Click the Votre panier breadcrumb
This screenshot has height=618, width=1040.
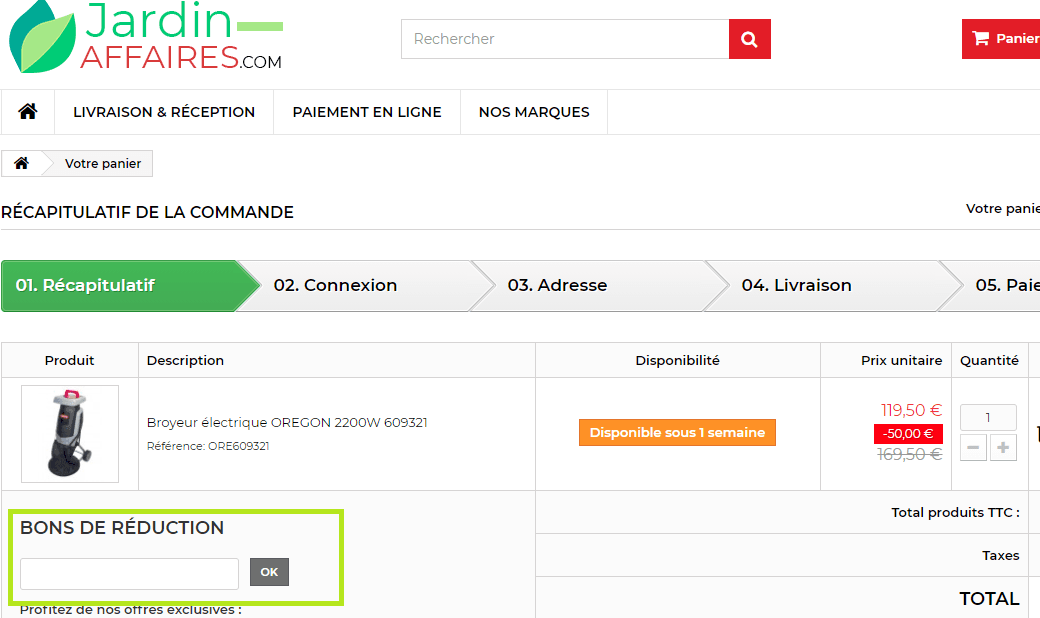click(101, 162)
